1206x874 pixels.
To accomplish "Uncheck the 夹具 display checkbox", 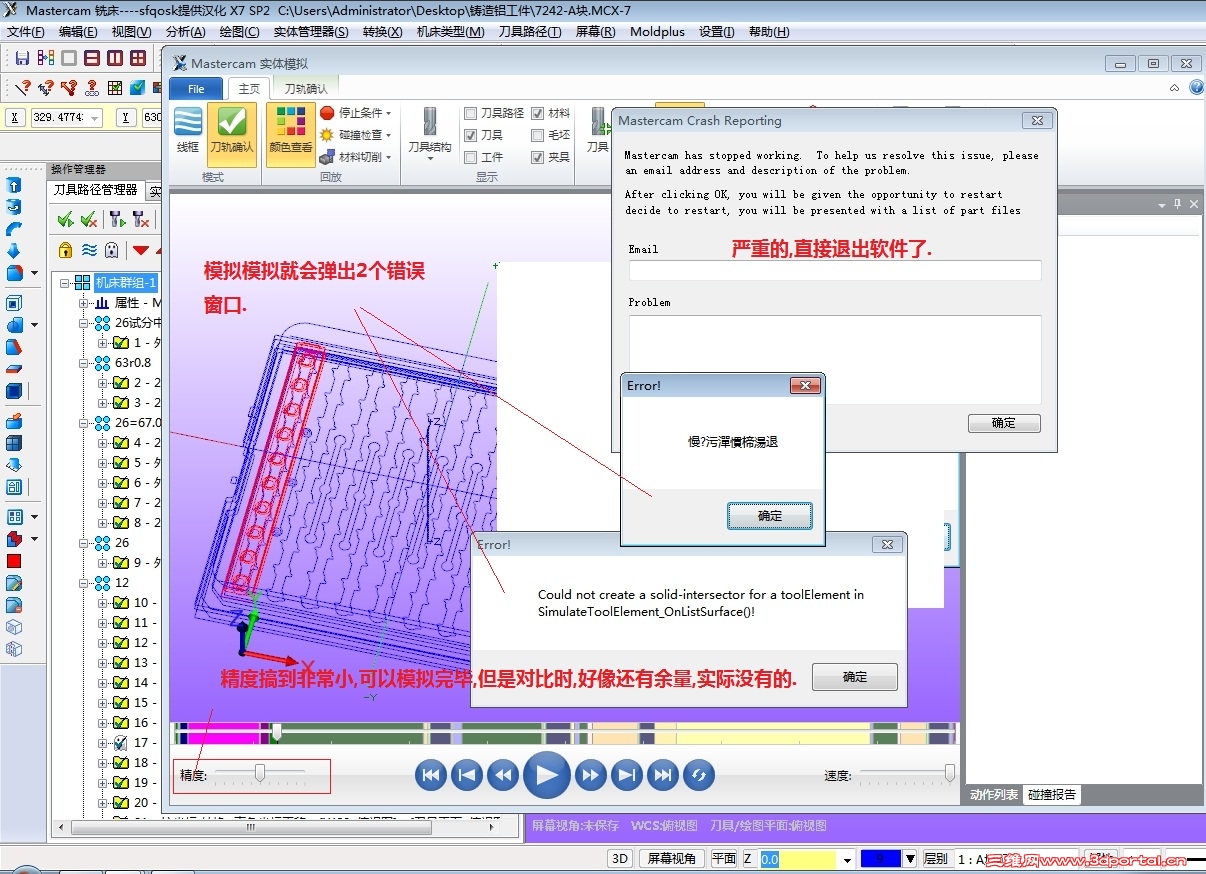I will (538, 157).
